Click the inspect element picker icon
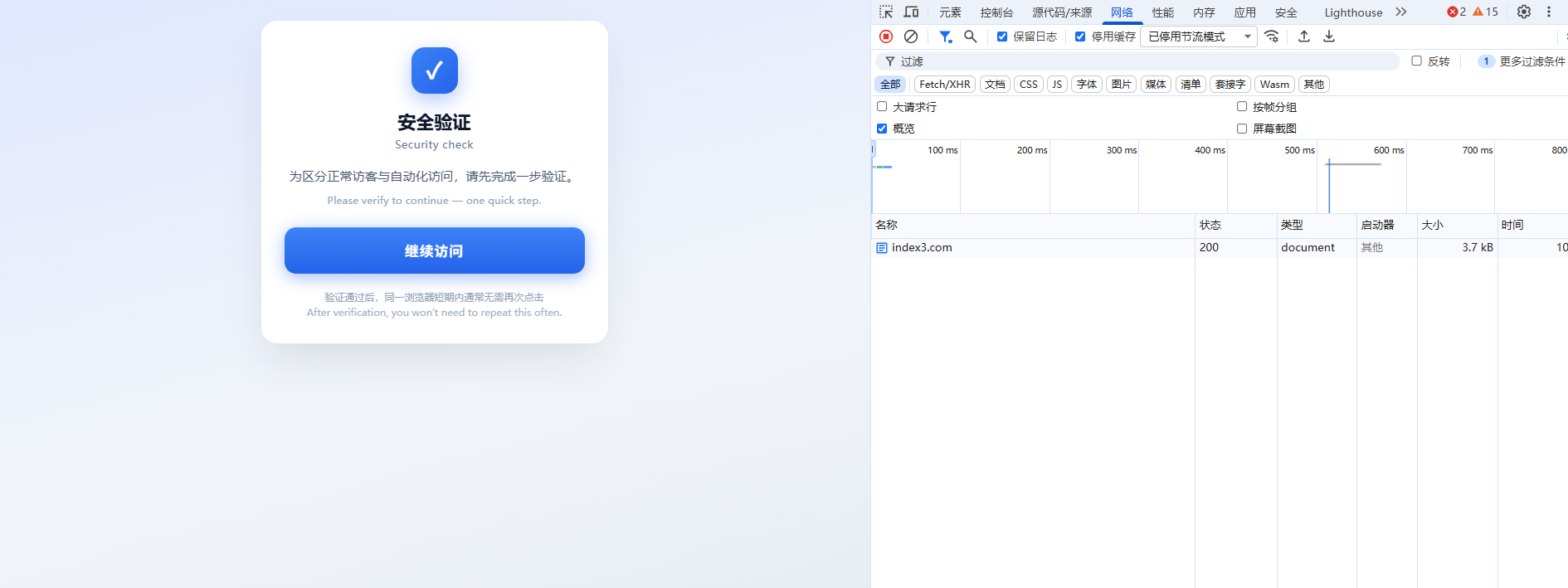The image size is (1568, 588). (x=886, y=12)
